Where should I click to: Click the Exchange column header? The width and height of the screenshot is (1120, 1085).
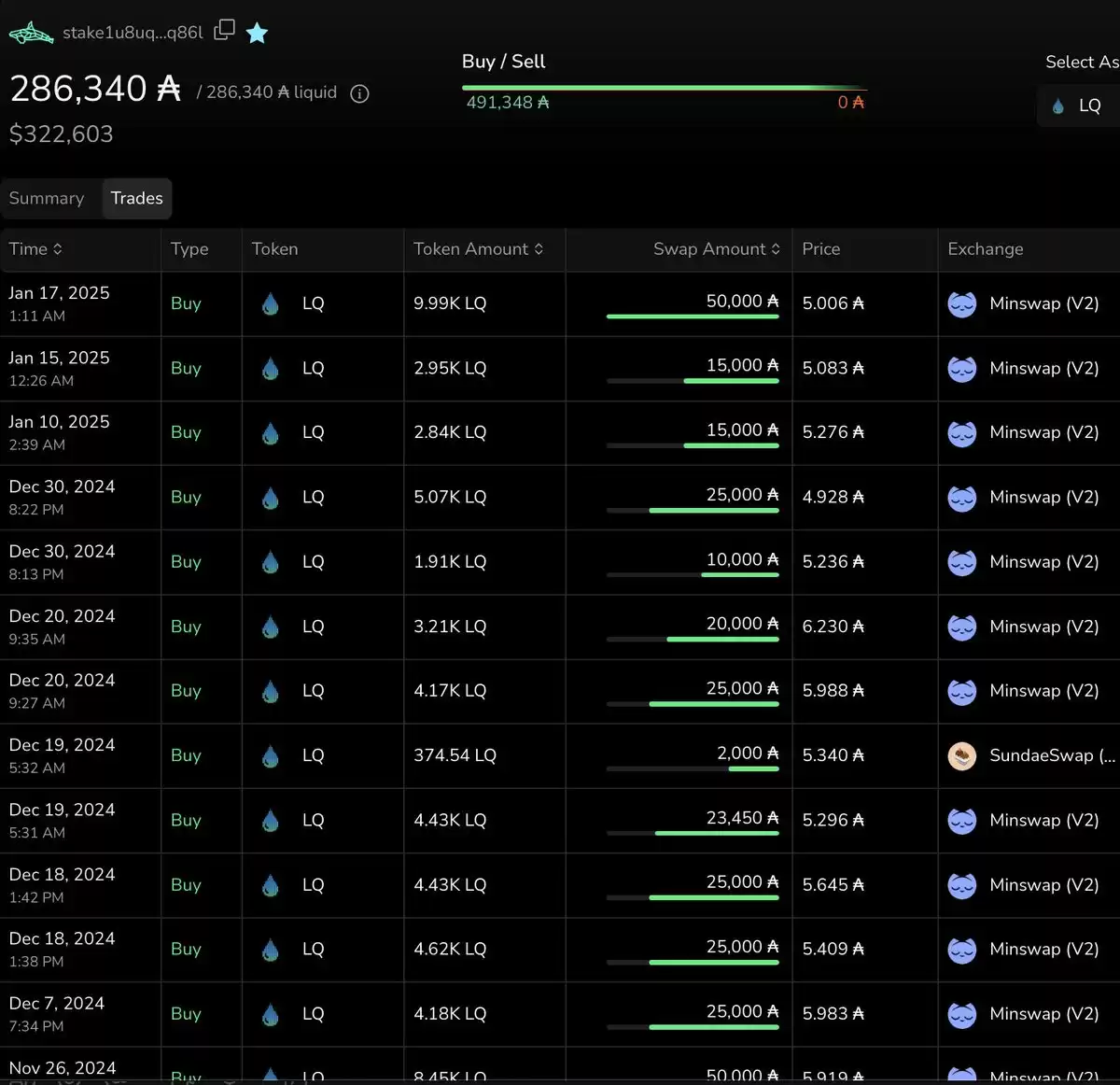coord(986,249)
